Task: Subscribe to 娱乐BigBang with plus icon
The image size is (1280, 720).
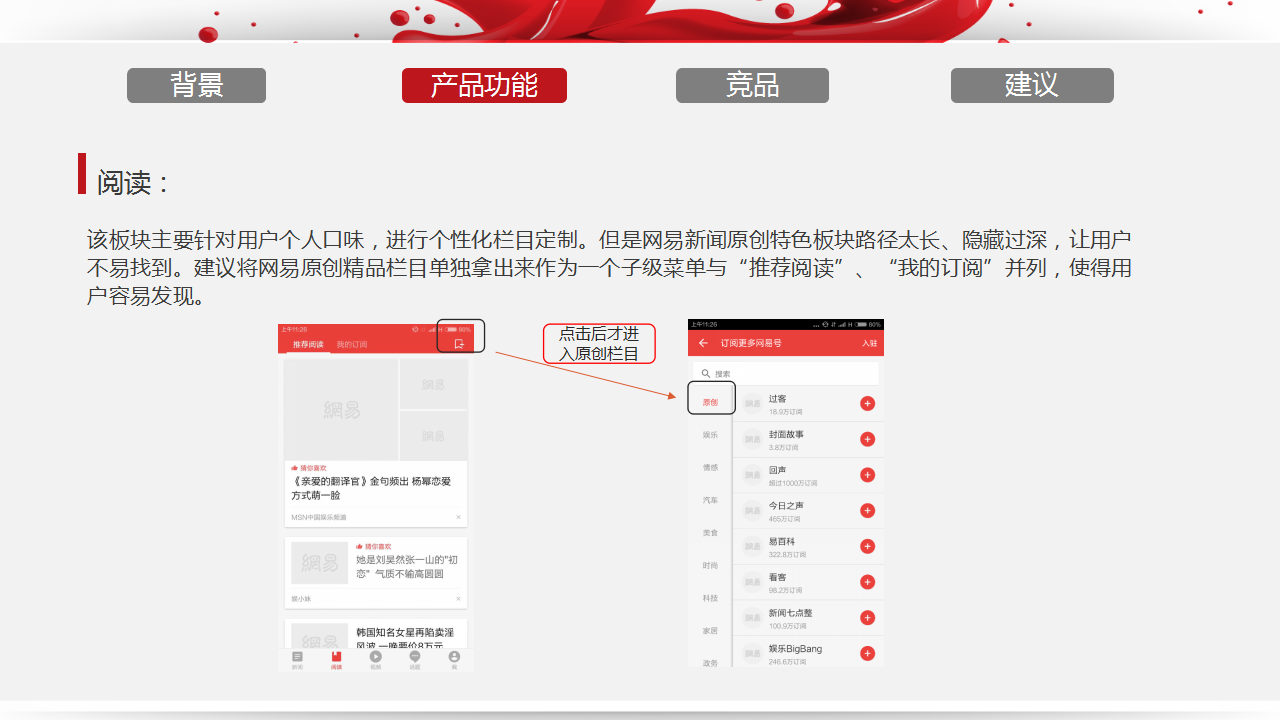Action: (867, 653)
